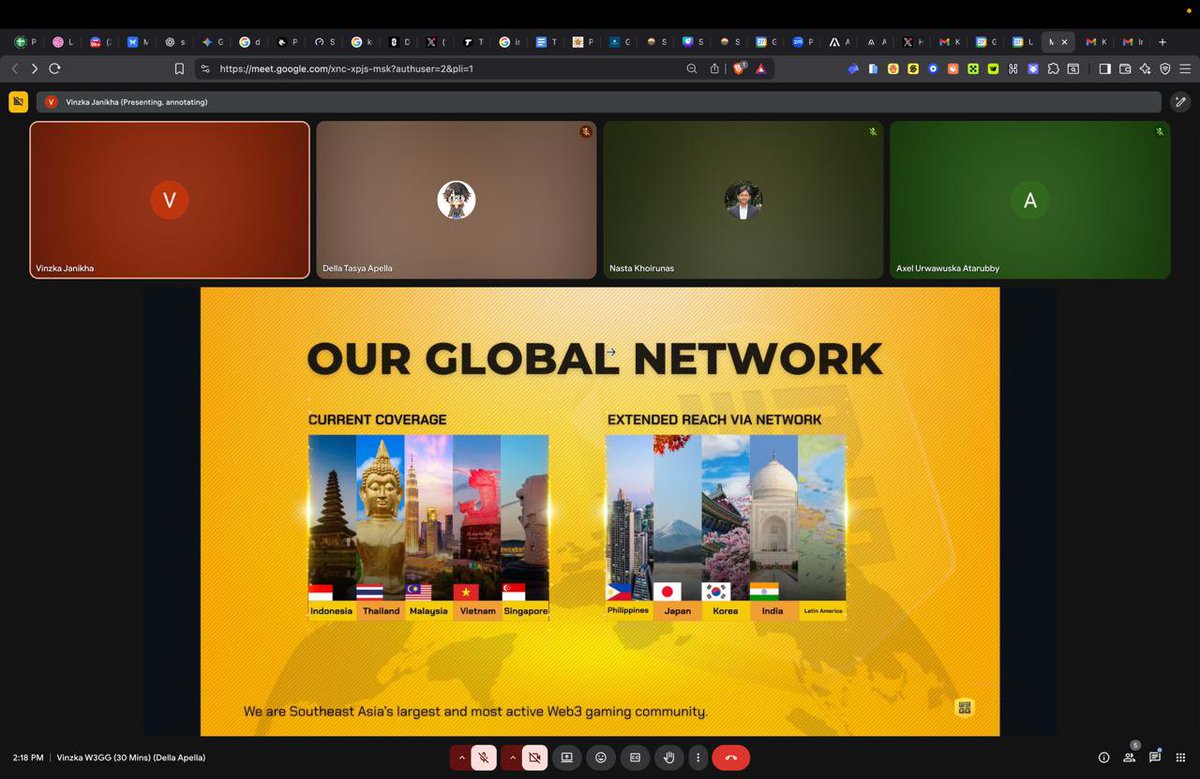
Task: Open meeting details info icon
Action: click(1104, 758)
